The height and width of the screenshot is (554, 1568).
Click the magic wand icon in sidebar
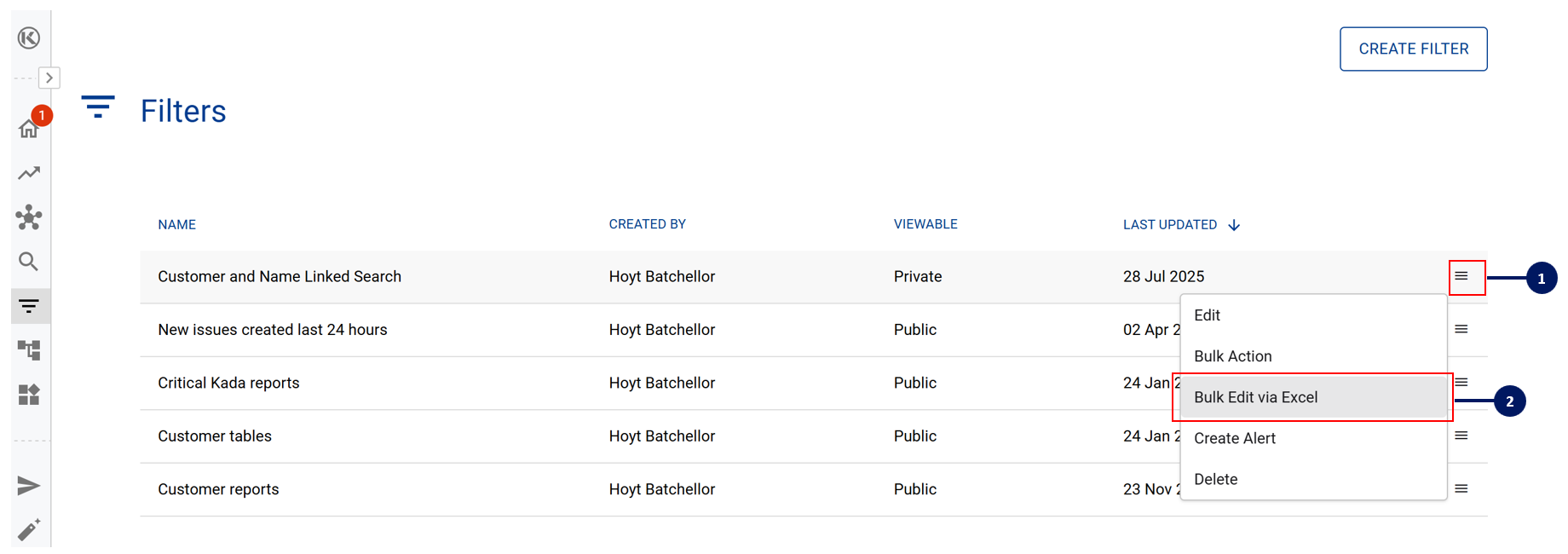coord(29,530)
